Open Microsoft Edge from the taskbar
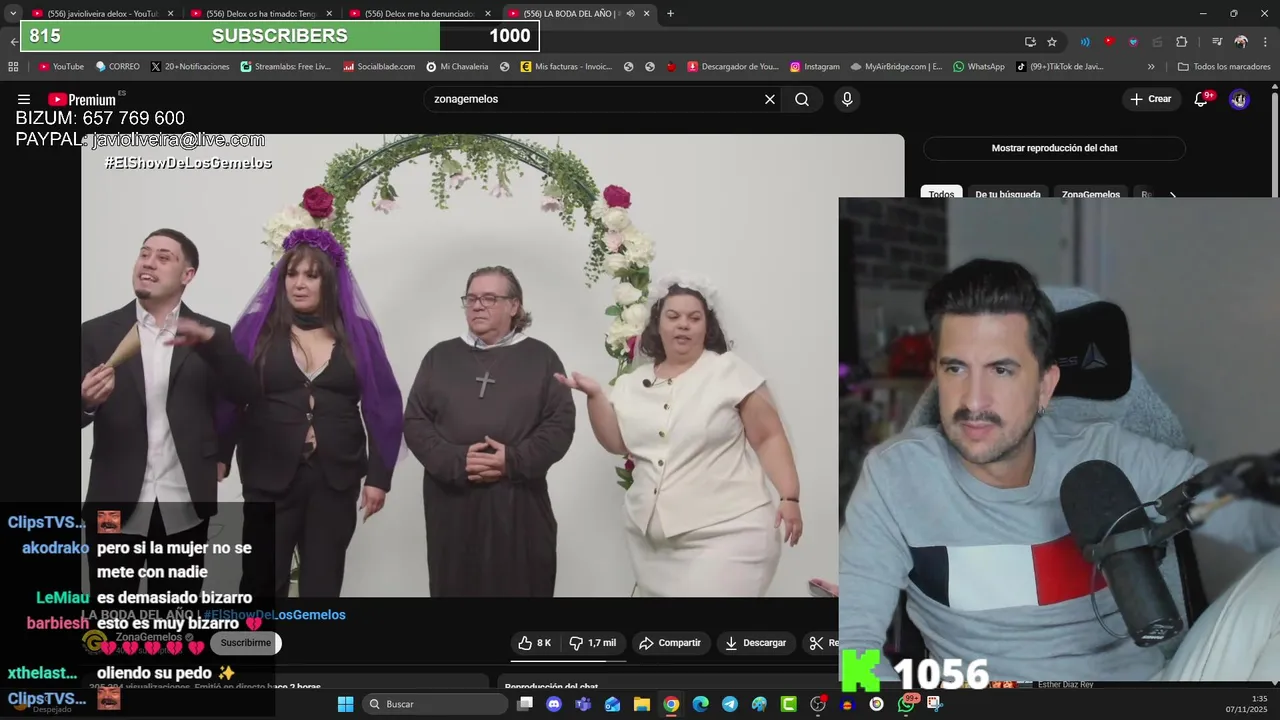 [x=700, y=704]
